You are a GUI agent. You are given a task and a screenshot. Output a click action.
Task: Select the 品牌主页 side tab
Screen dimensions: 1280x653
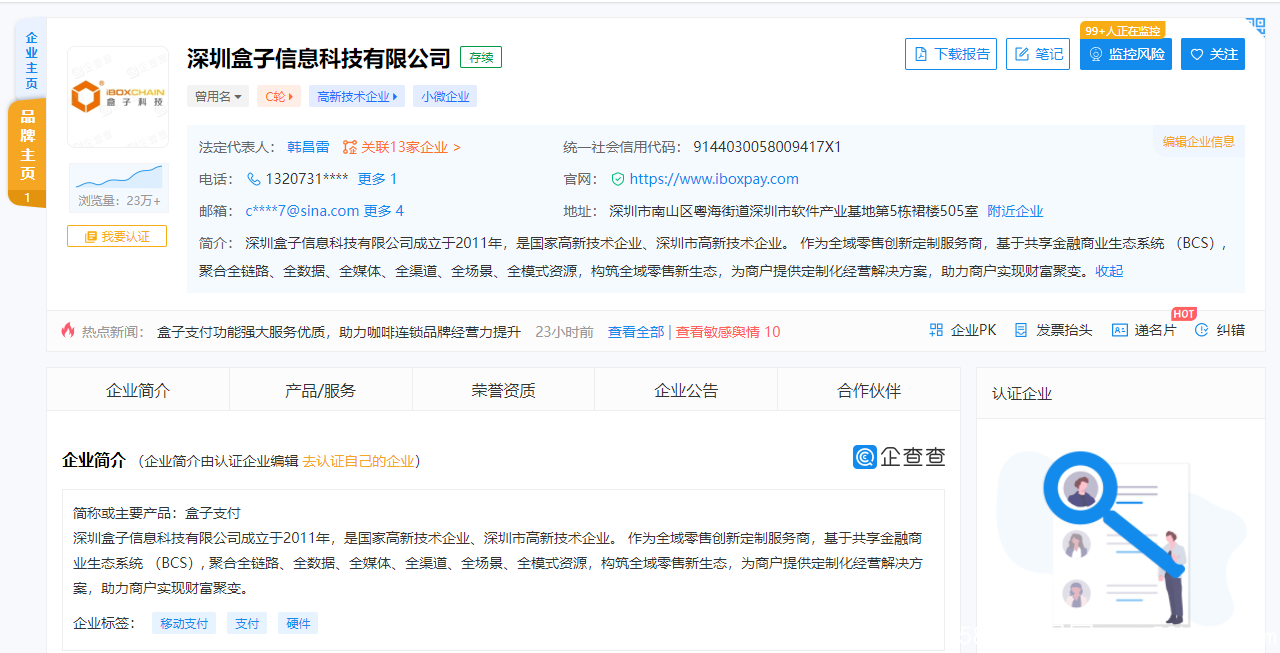(27, 153)
